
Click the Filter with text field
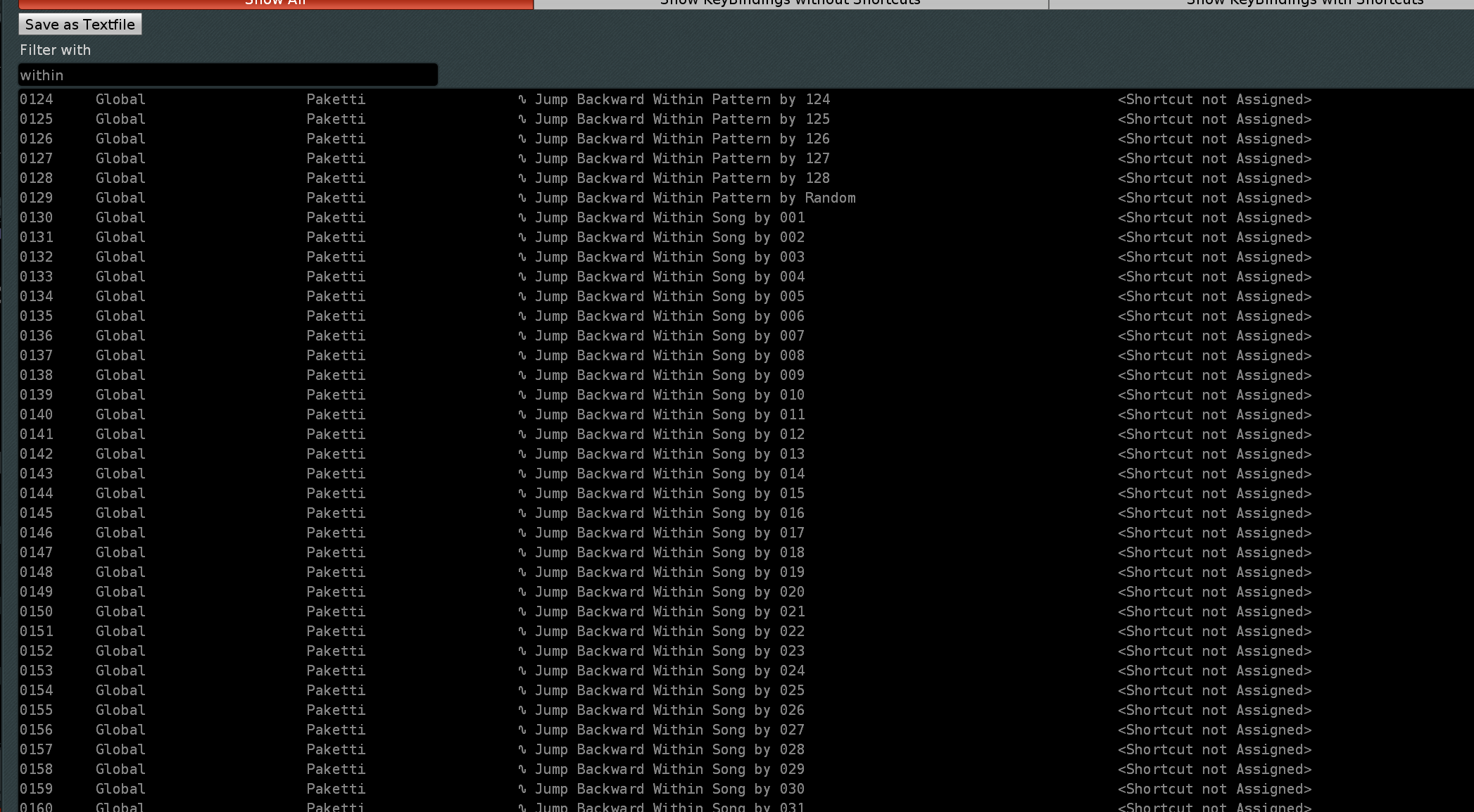(x=227, y=75)
